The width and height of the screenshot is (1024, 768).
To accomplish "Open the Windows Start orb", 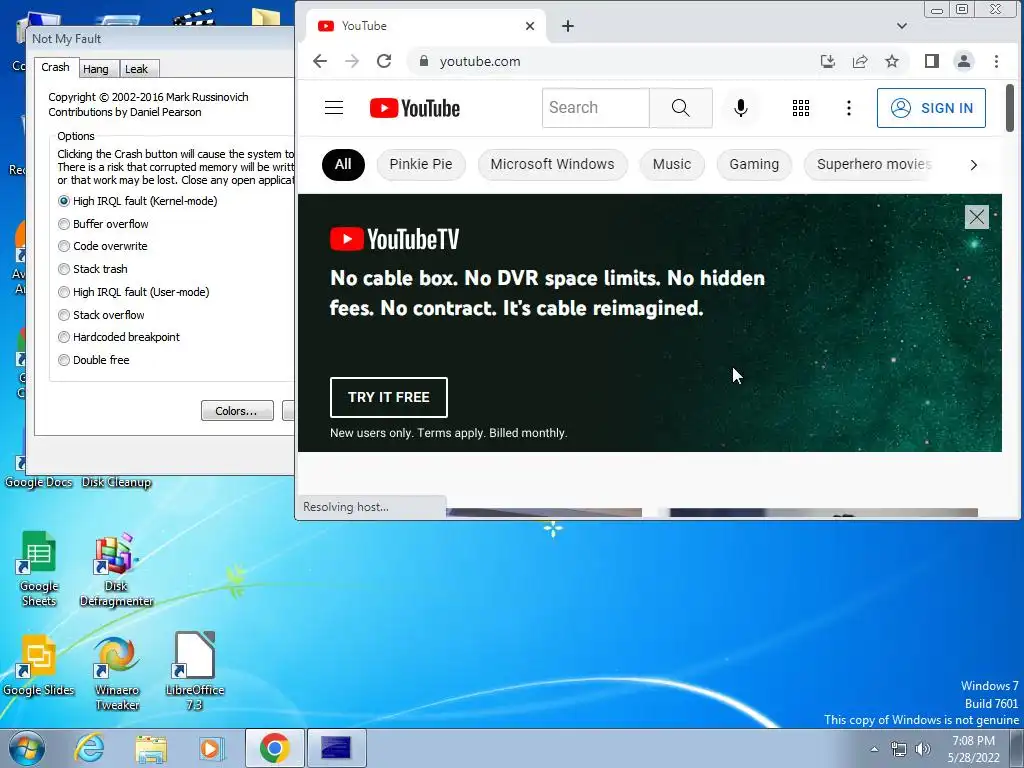I will tap(27, 748).
